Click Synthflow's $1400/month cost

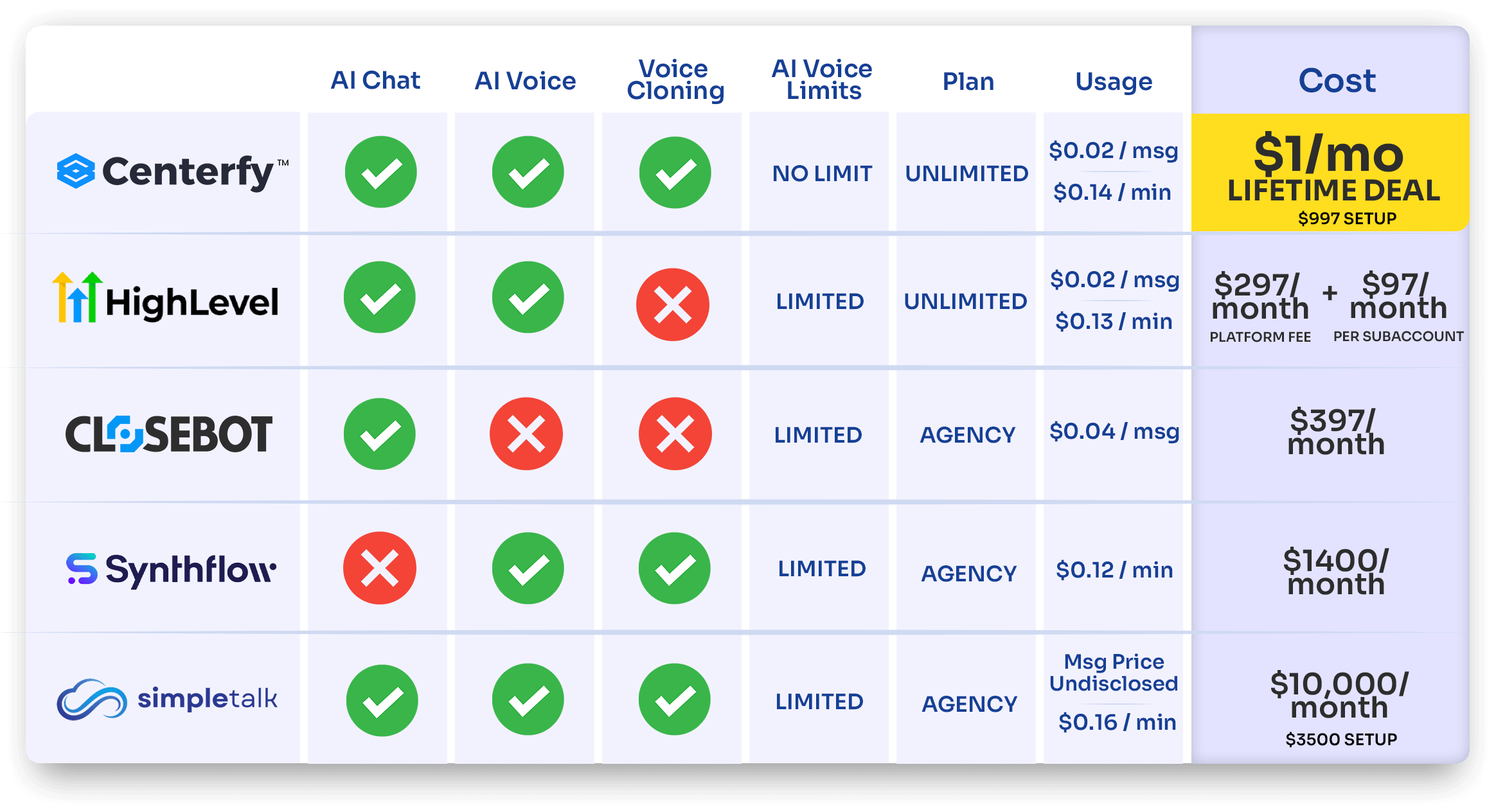click(x=1336, y=572)
